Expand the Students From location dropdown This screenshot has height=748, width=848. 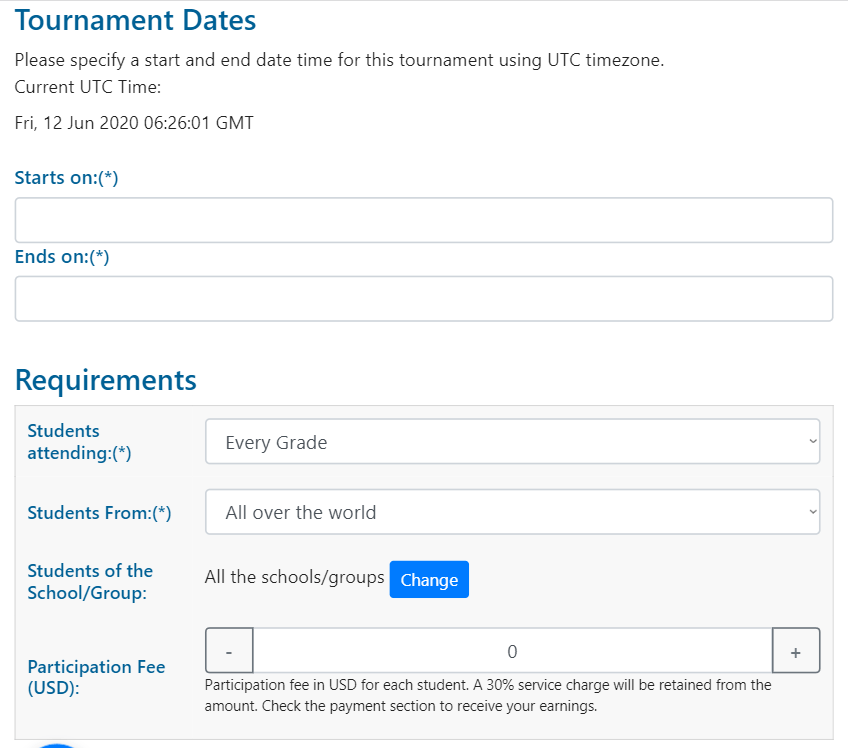click(512, 512)
